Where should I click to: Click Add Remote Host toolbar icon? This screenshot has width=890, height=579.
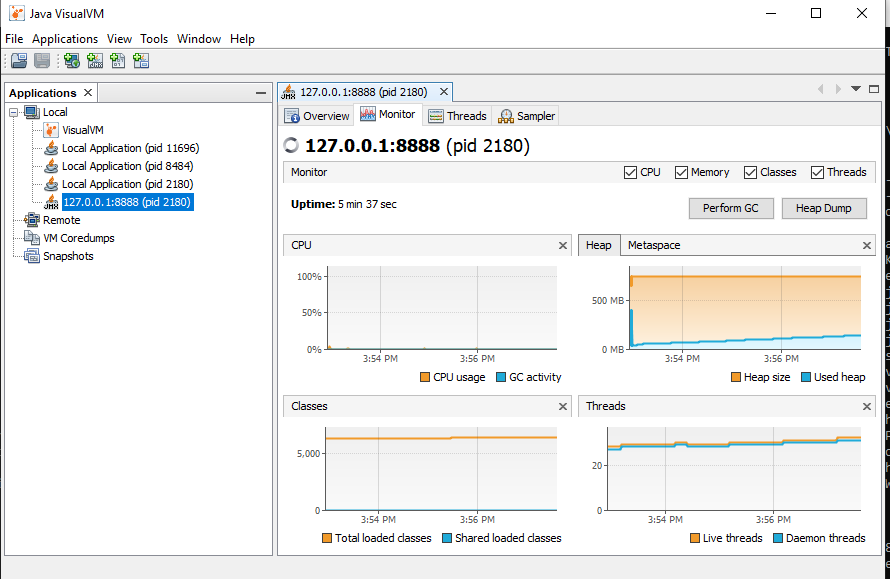[x=72, y=61]
